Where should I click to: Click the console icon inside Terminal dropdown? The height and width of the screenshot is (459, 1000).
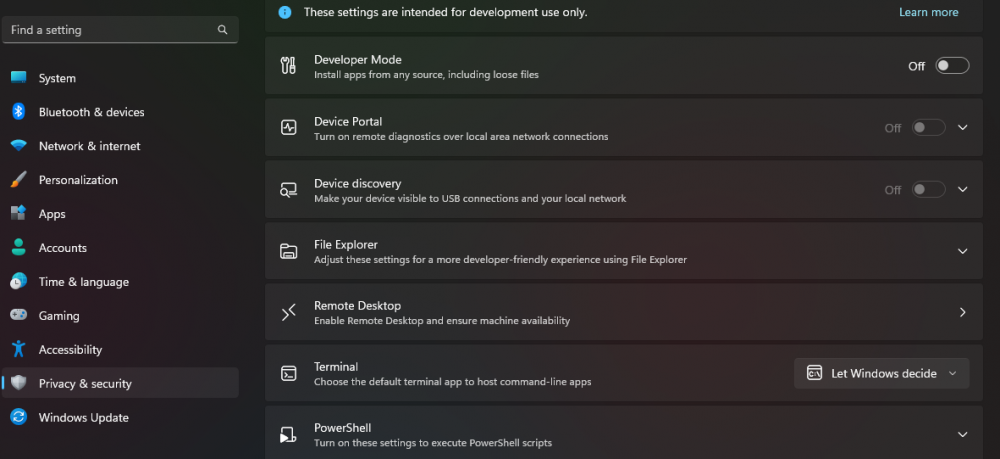click(814, 373)
